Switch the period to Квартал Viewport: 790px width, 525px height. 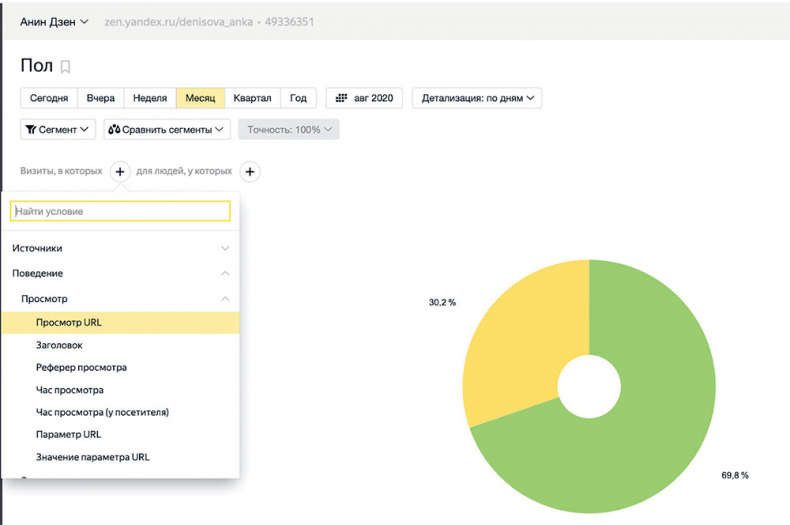[x=252, y=98]
